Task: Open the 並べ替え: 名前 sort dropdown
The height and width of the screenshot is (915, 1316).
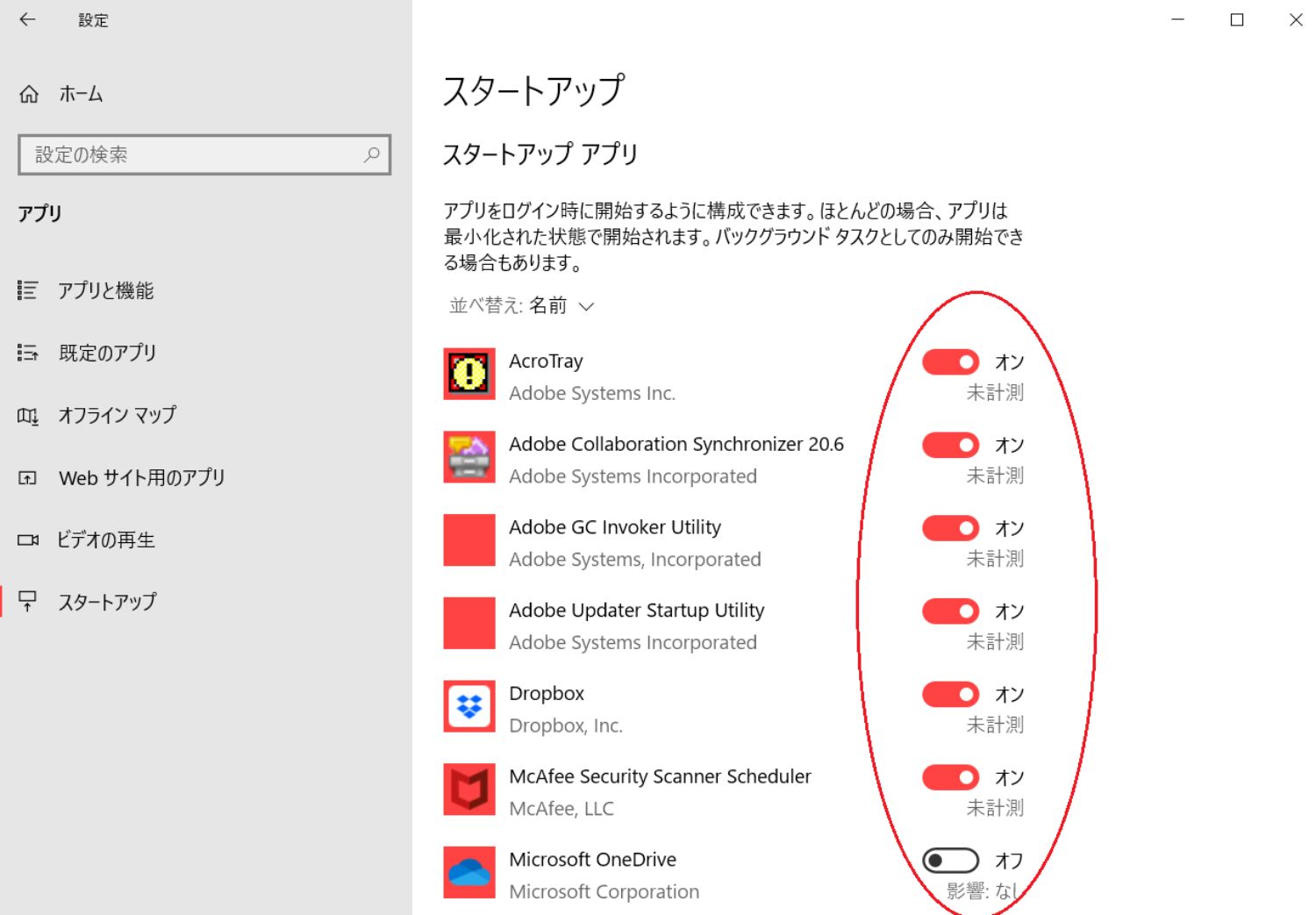Action: click(522, 305)
